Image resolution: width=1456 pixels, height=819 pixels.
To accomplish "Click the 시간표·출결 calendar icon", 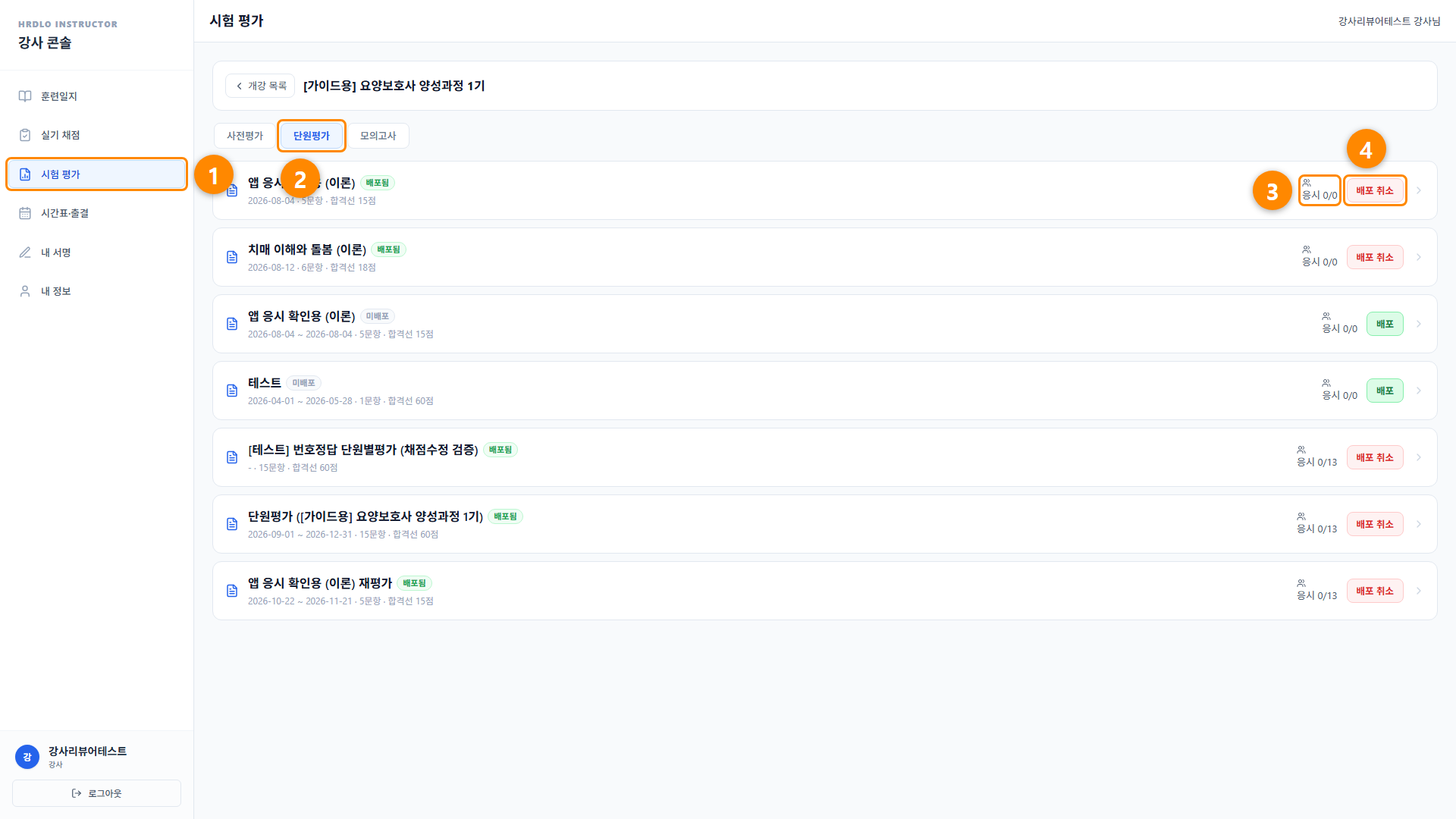I will click(25, 213).
